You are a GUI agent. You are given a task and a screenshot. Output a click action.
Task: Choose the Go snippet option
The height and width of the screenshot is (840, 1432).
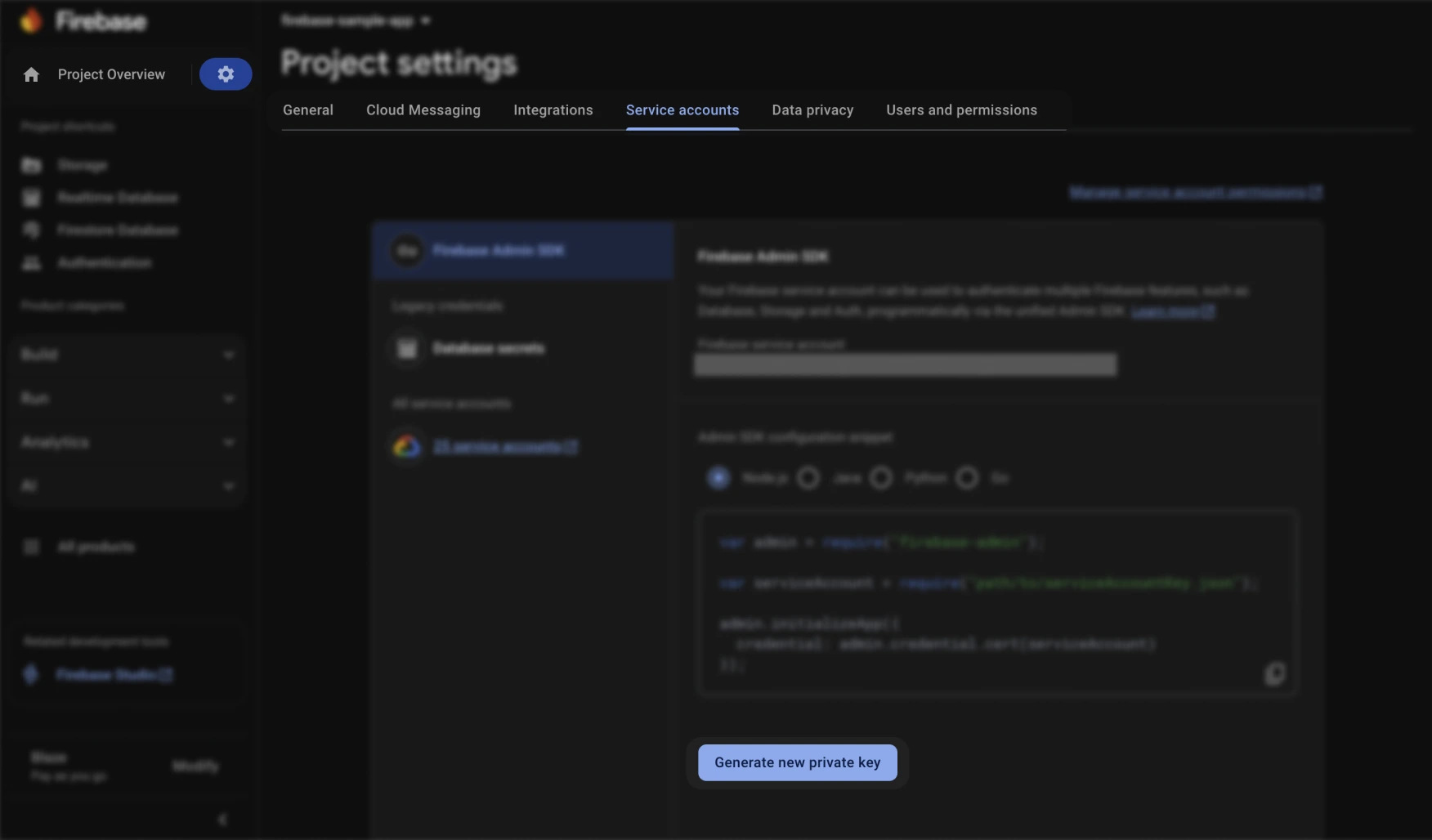tap(968, 478)
